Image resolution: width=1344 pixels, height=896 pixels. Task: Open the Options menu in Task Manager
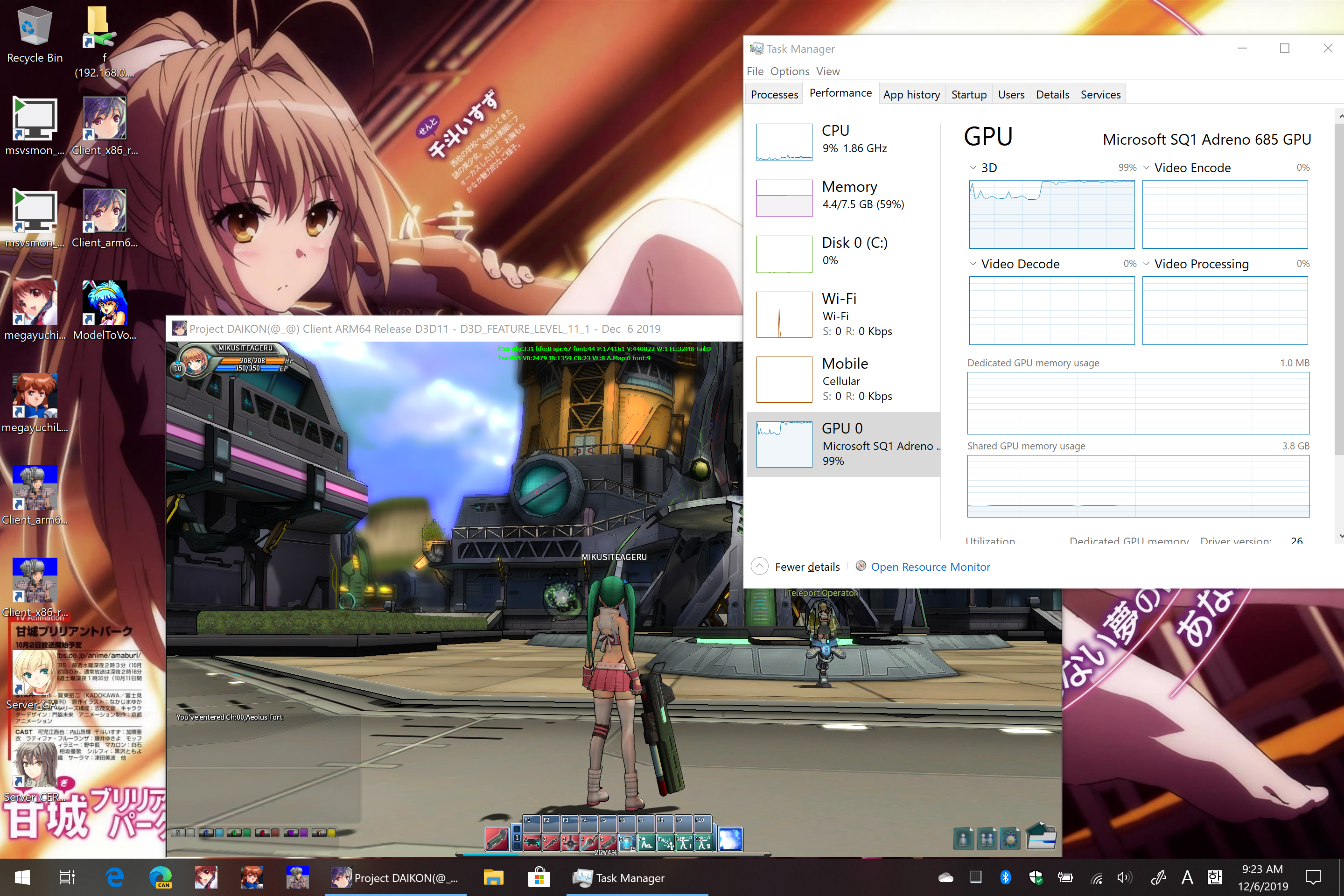coord(789,71)
